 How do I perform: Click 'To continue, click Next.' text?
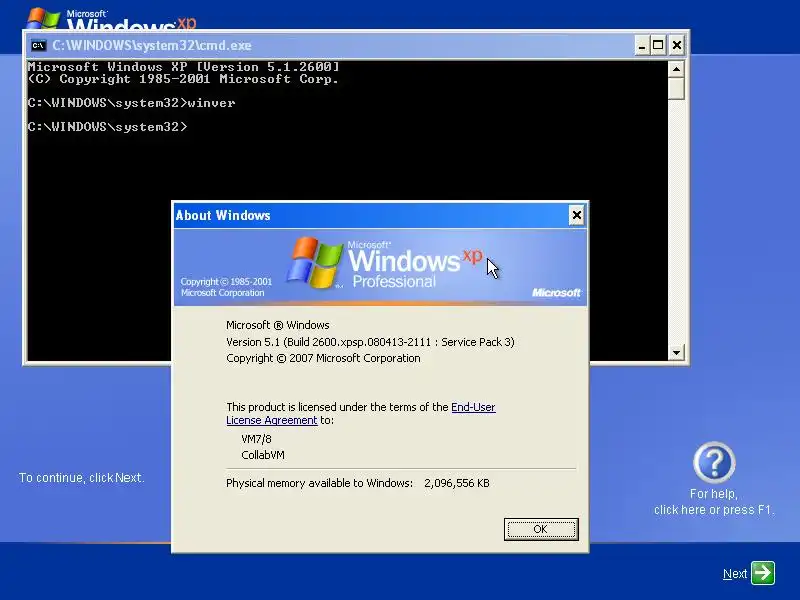82,478
